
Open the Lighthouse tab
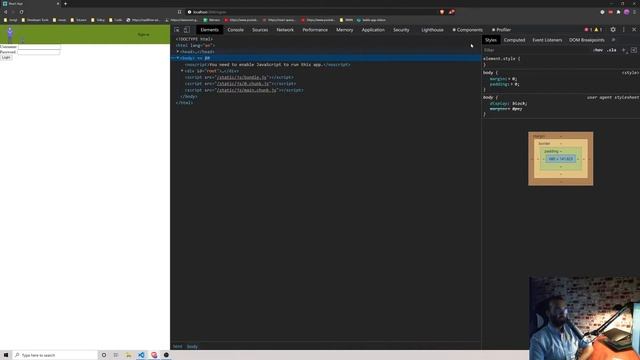pos(432,30)
